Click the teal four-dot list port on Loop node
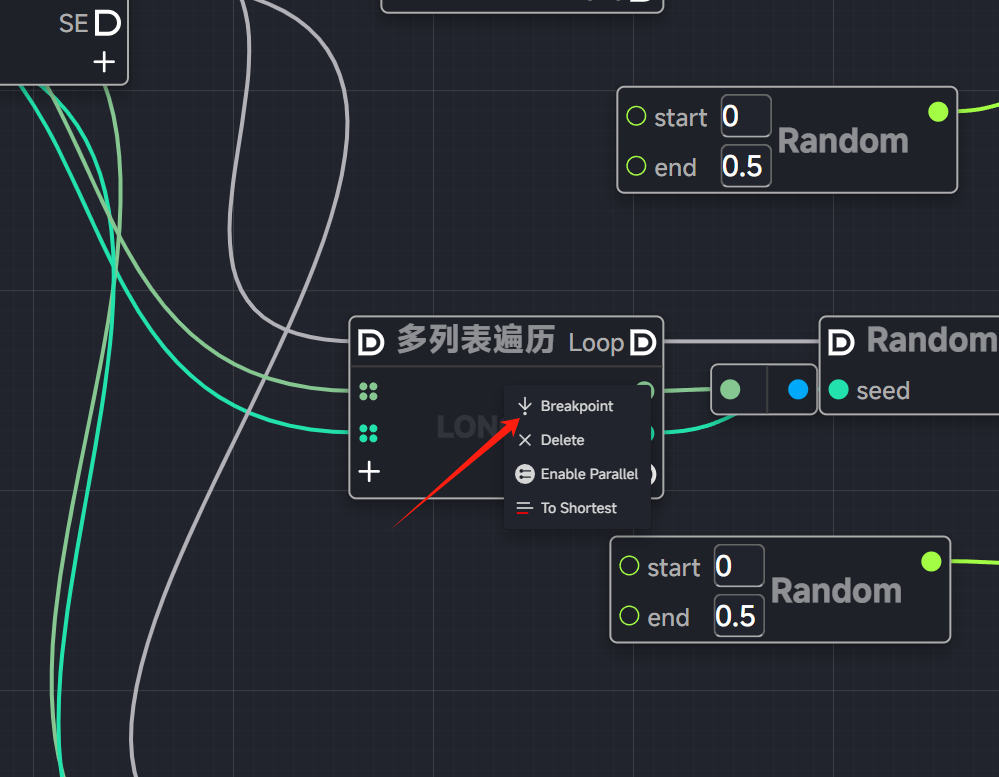 pyautogui.click(x=369, y=433)
